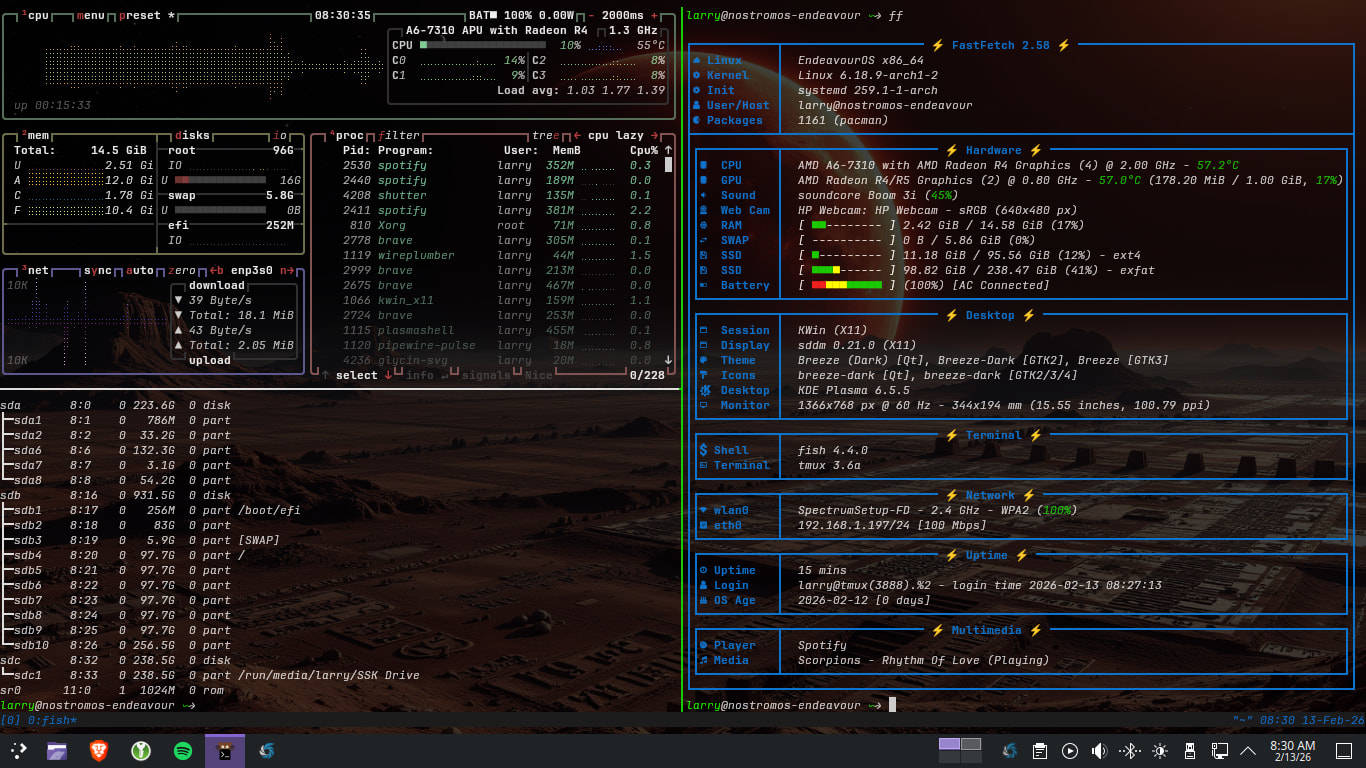Click the process list scrollbar down arrow
This screenshot has height=768, width=1366.
pos(668,360)
